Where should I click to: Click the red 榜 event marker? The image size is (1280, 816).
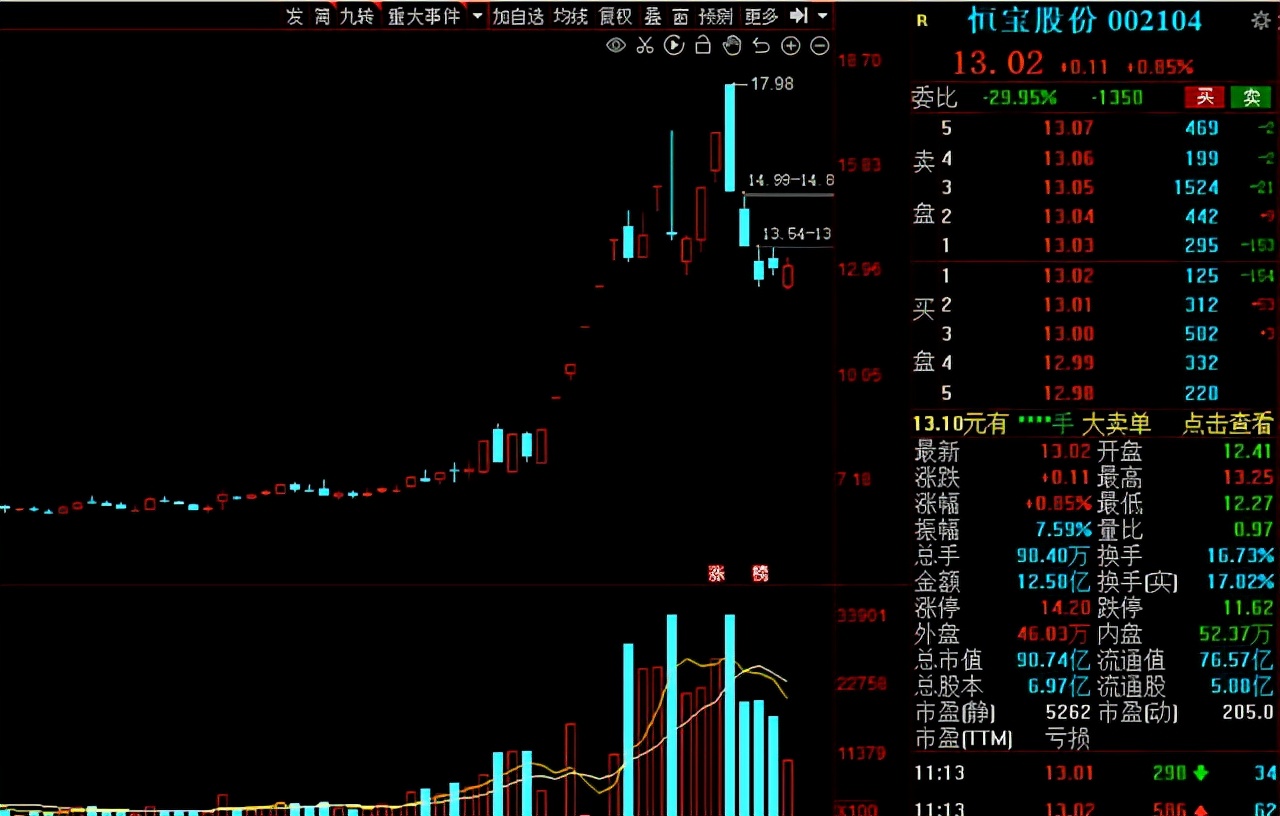(761, 574)
